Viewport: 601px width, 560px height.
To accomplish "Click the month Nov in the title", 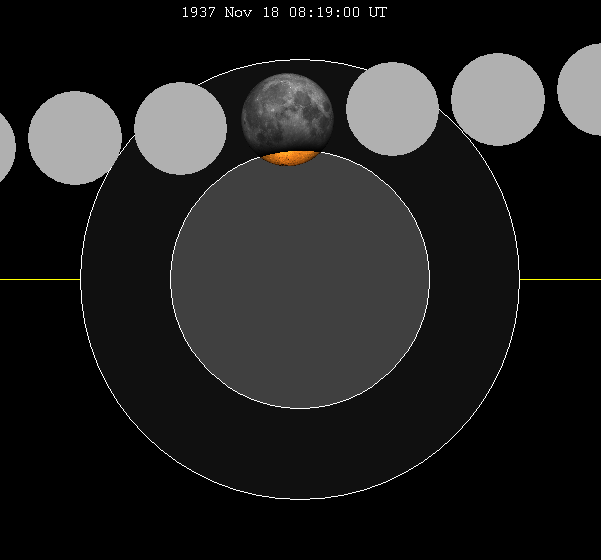I will 240,13.
